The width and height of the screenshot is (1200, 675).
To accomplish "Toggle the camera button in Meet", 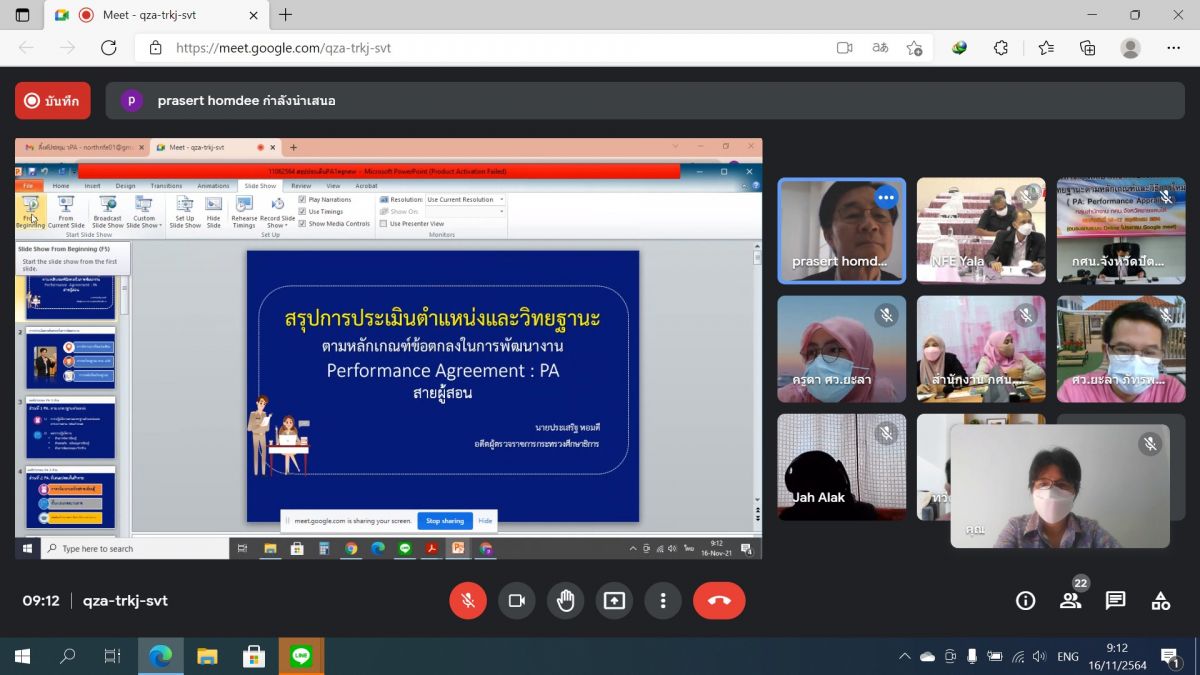I will point(517,600).
